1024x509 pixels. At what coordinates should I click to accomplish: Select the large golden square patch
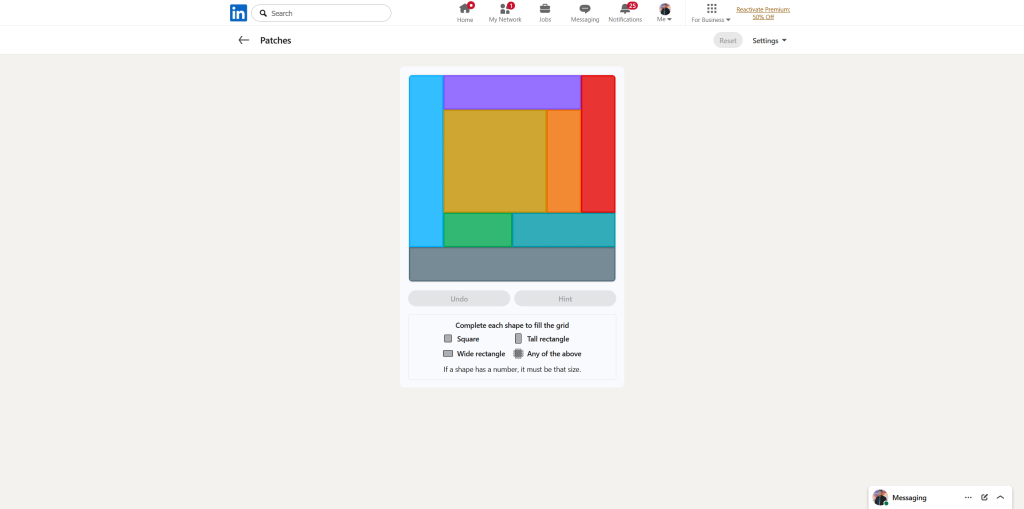coord(495,161)
